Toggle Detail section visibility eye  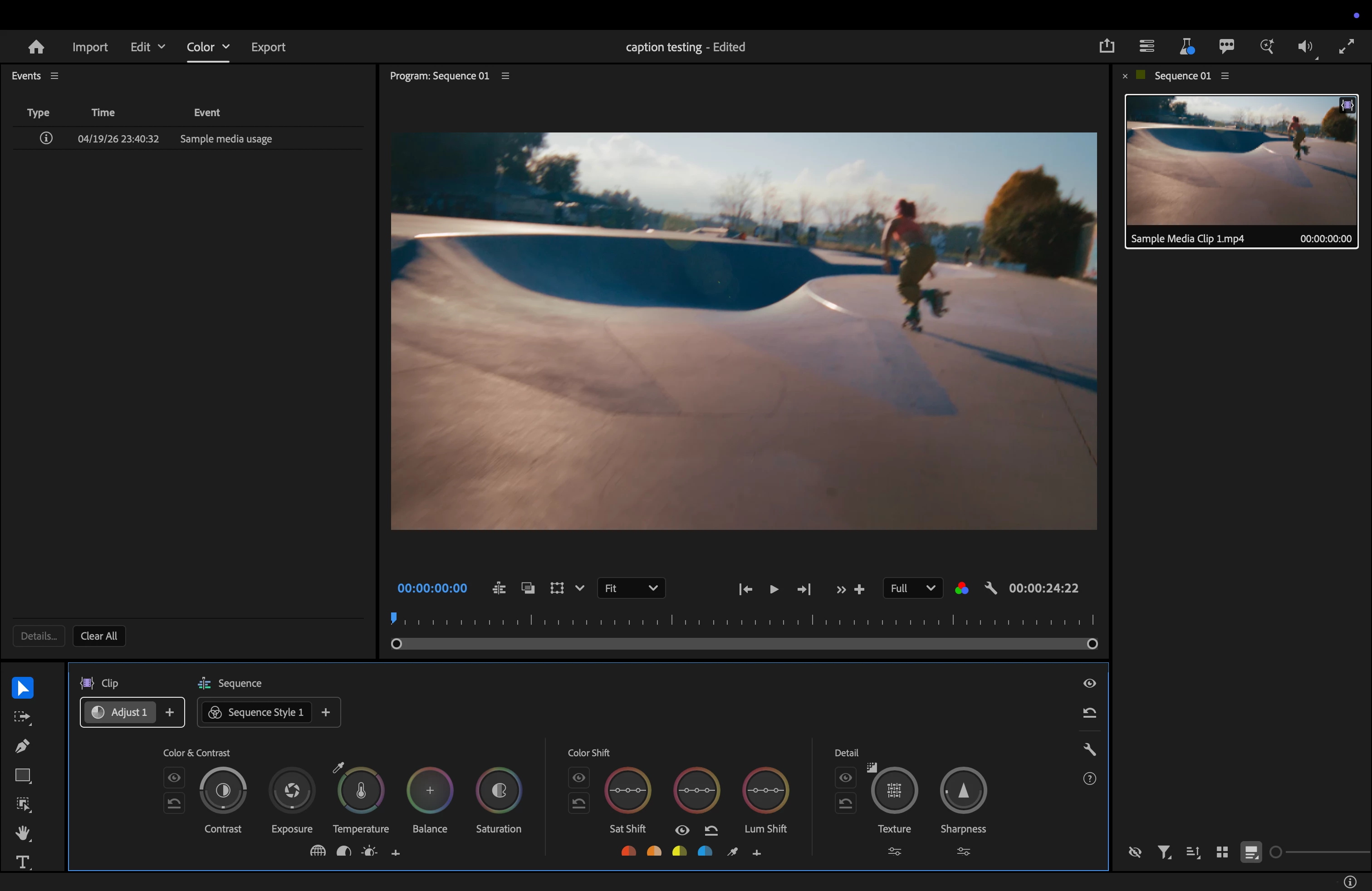[x=845, y=778]
